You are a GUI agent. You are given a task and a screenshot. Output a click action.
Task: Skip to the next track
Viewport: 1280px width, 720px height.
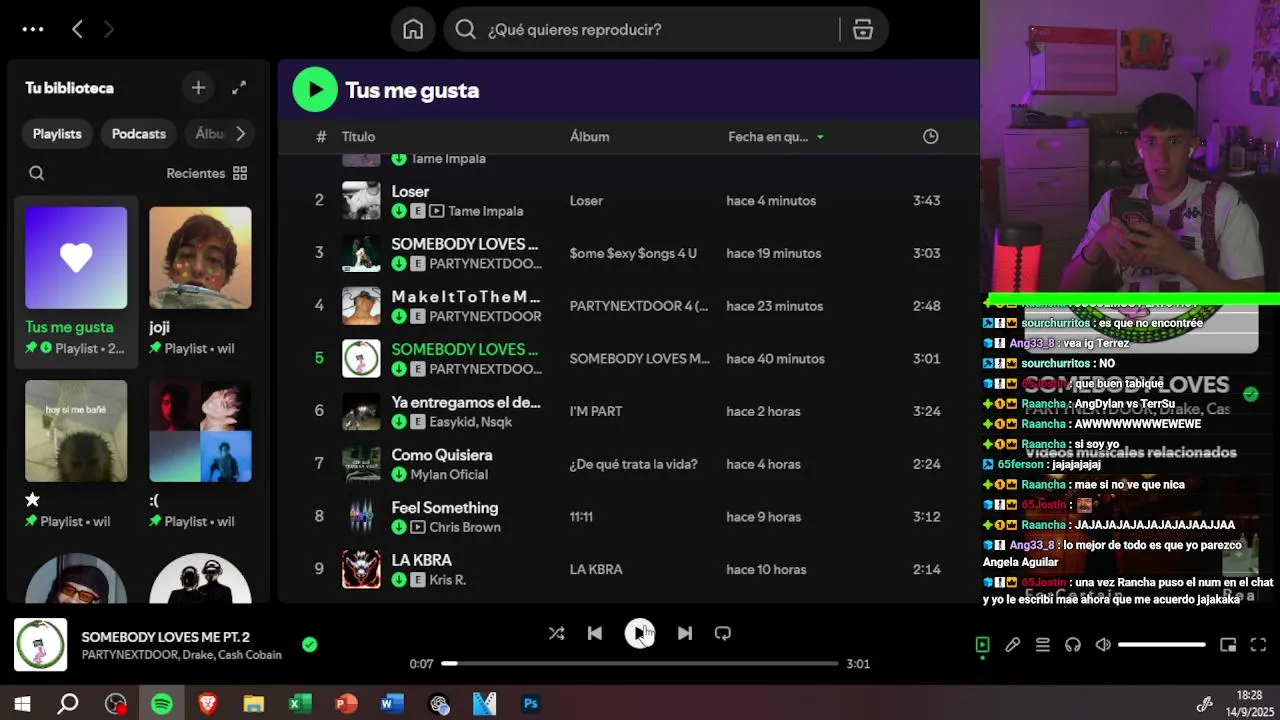(x=685, y=633)
